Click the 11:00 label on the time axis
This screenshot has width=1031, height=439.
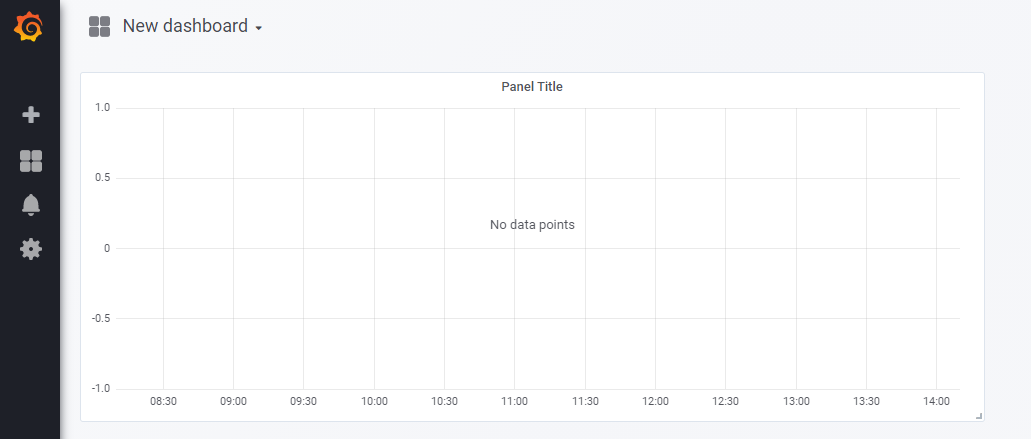pyautogui.click(x=514, y=401)
